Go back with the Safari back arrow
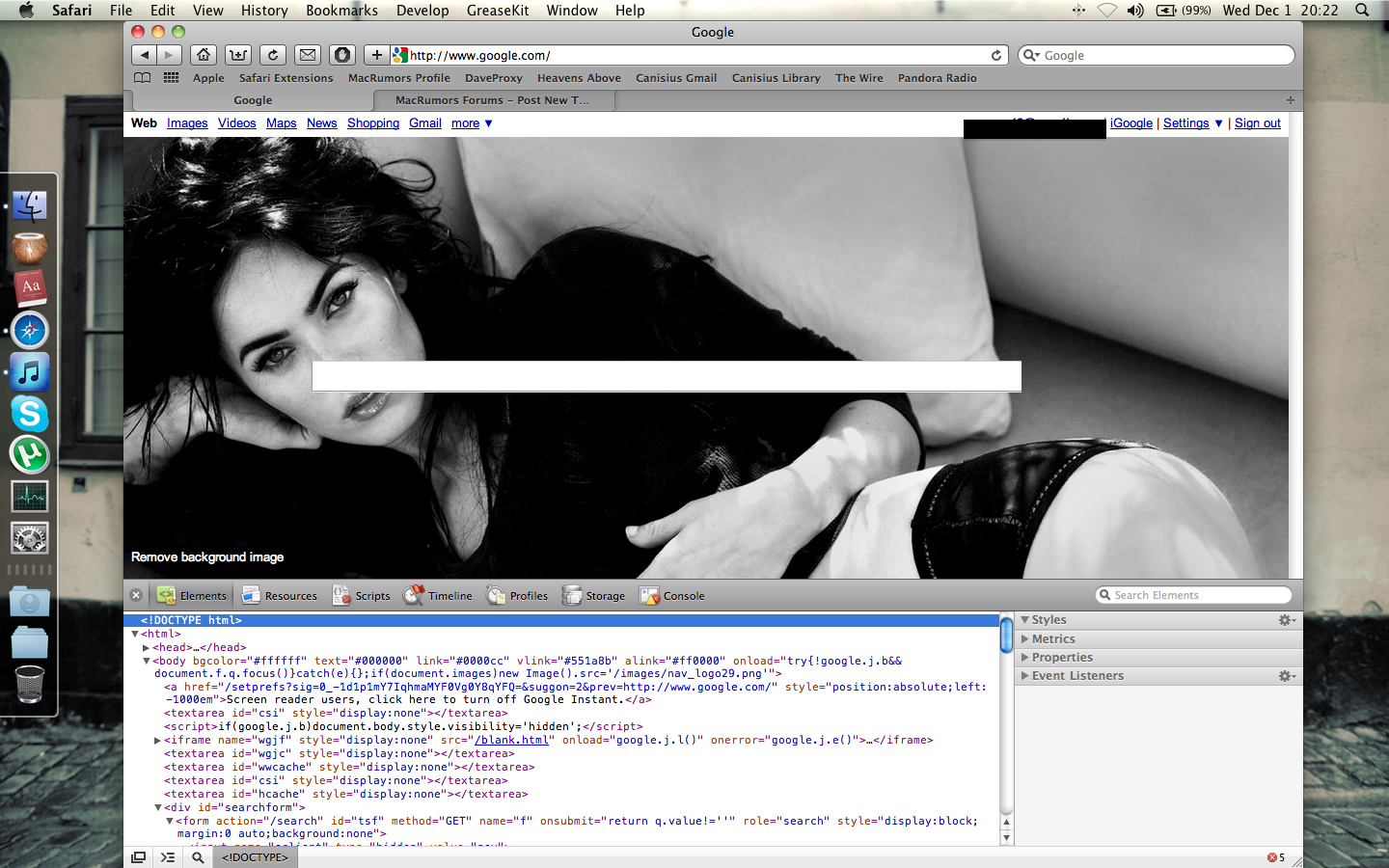 pyautogui.click(x=145, y=55)
